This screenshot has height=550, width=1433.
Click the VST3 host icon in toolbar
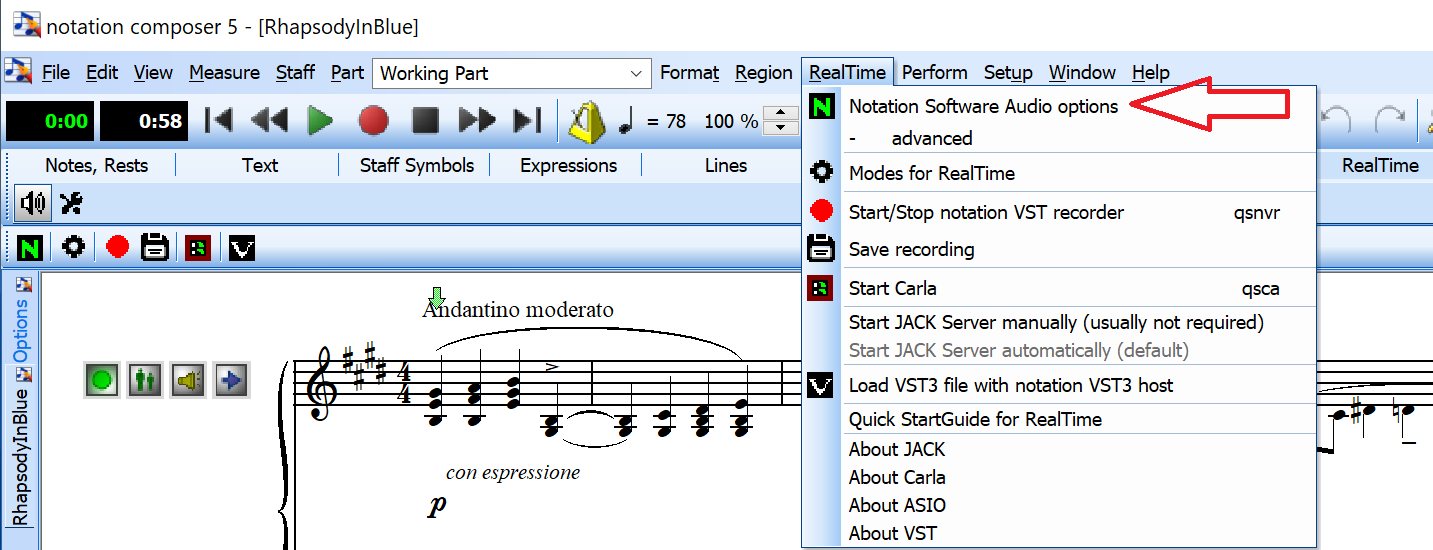click(x=242, y=247)
